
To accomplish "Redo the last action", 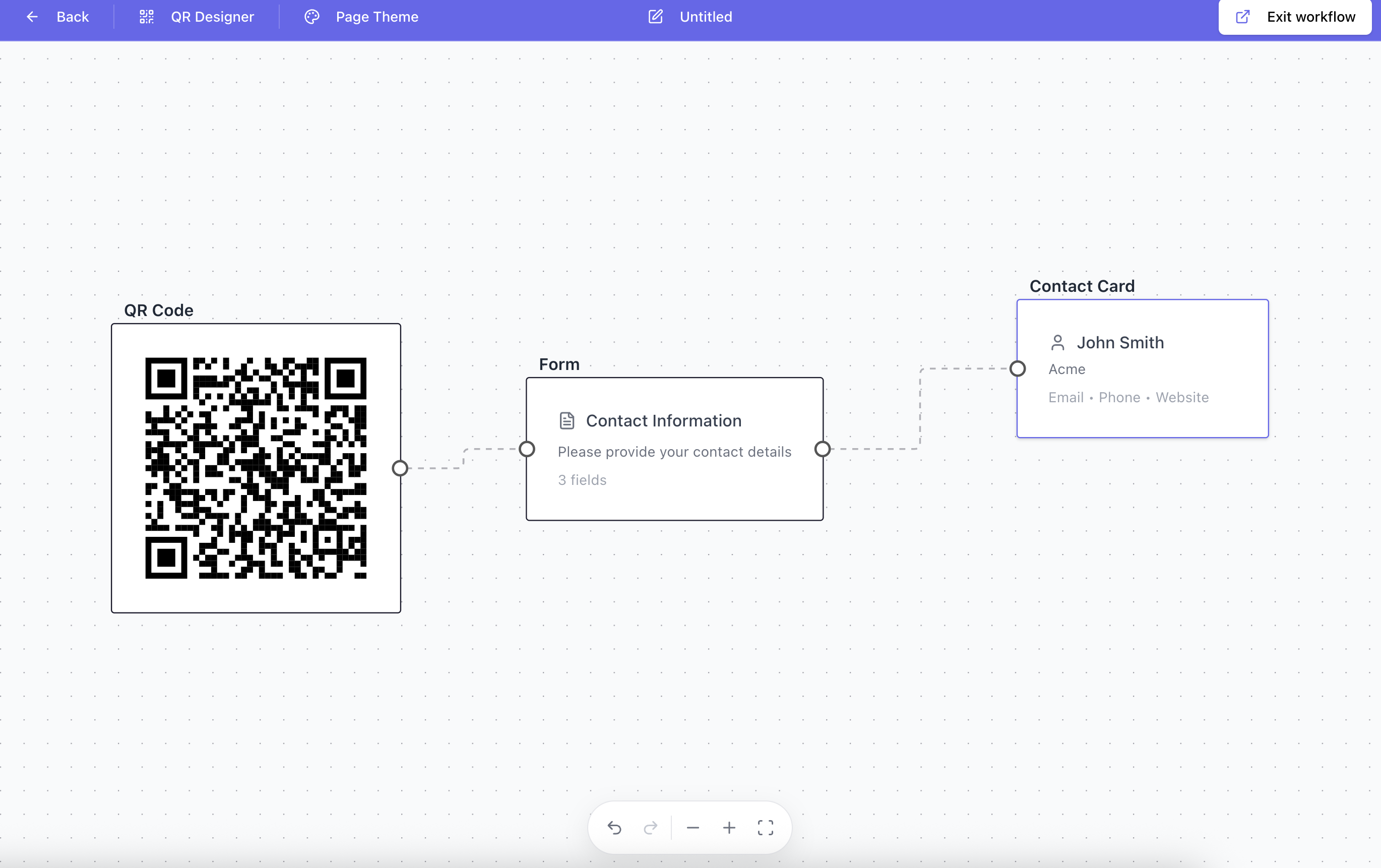I will [x=651, y=827].
